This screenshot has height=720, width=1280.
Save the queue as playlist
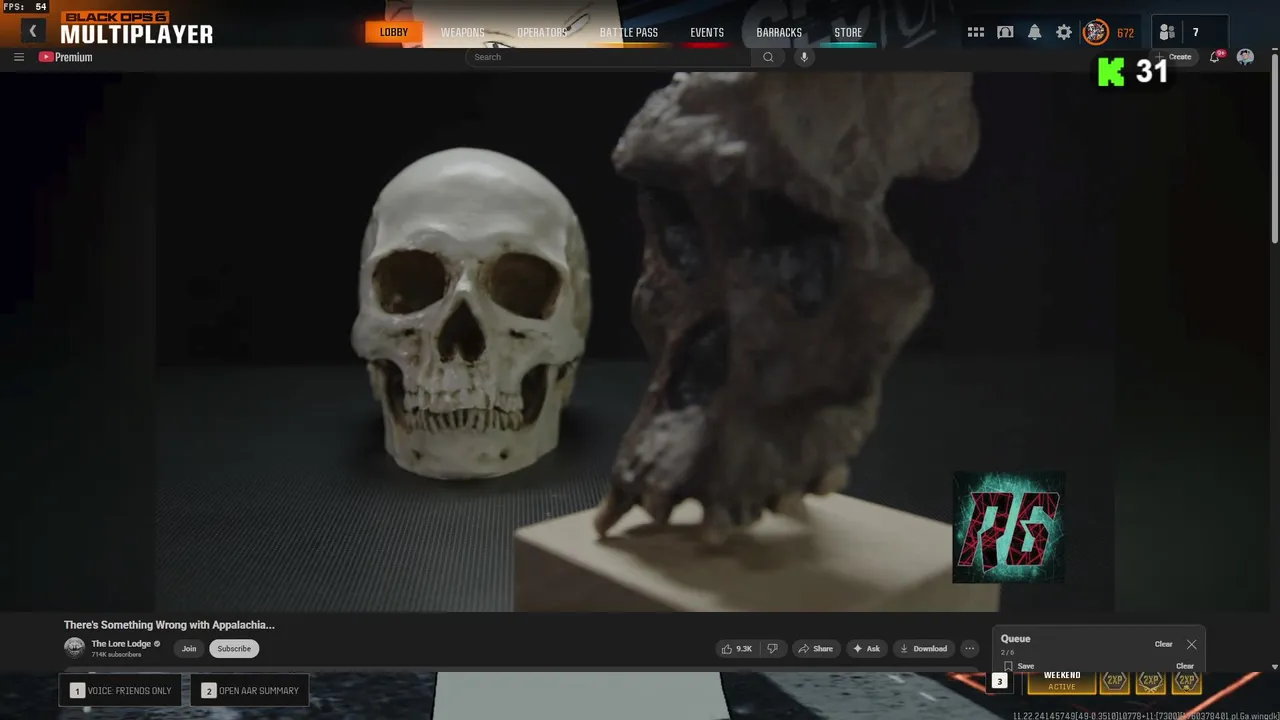(x=1020, y=666)
